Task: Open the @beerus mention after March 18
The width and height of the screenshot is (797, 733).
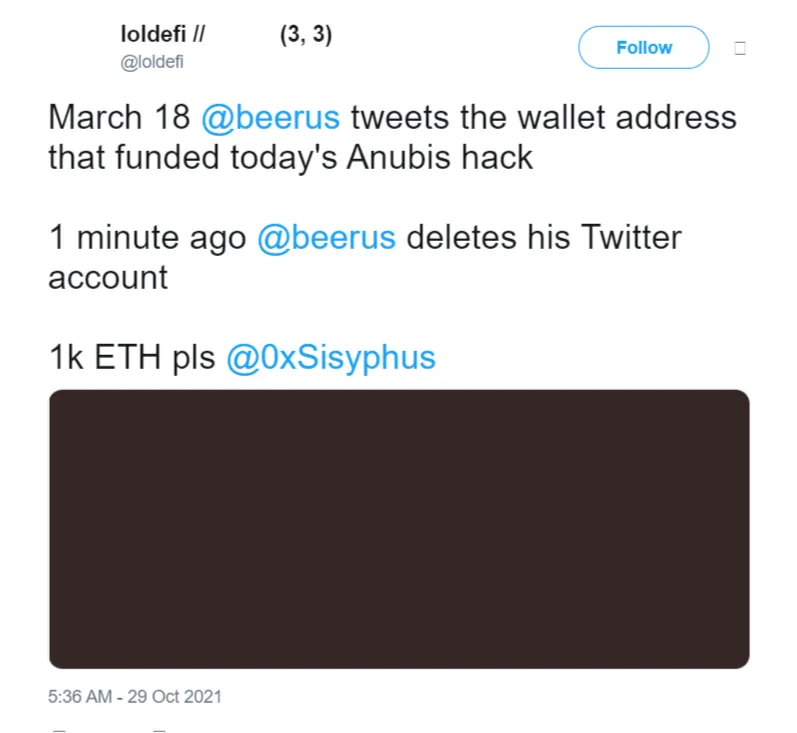Action: 270,117
